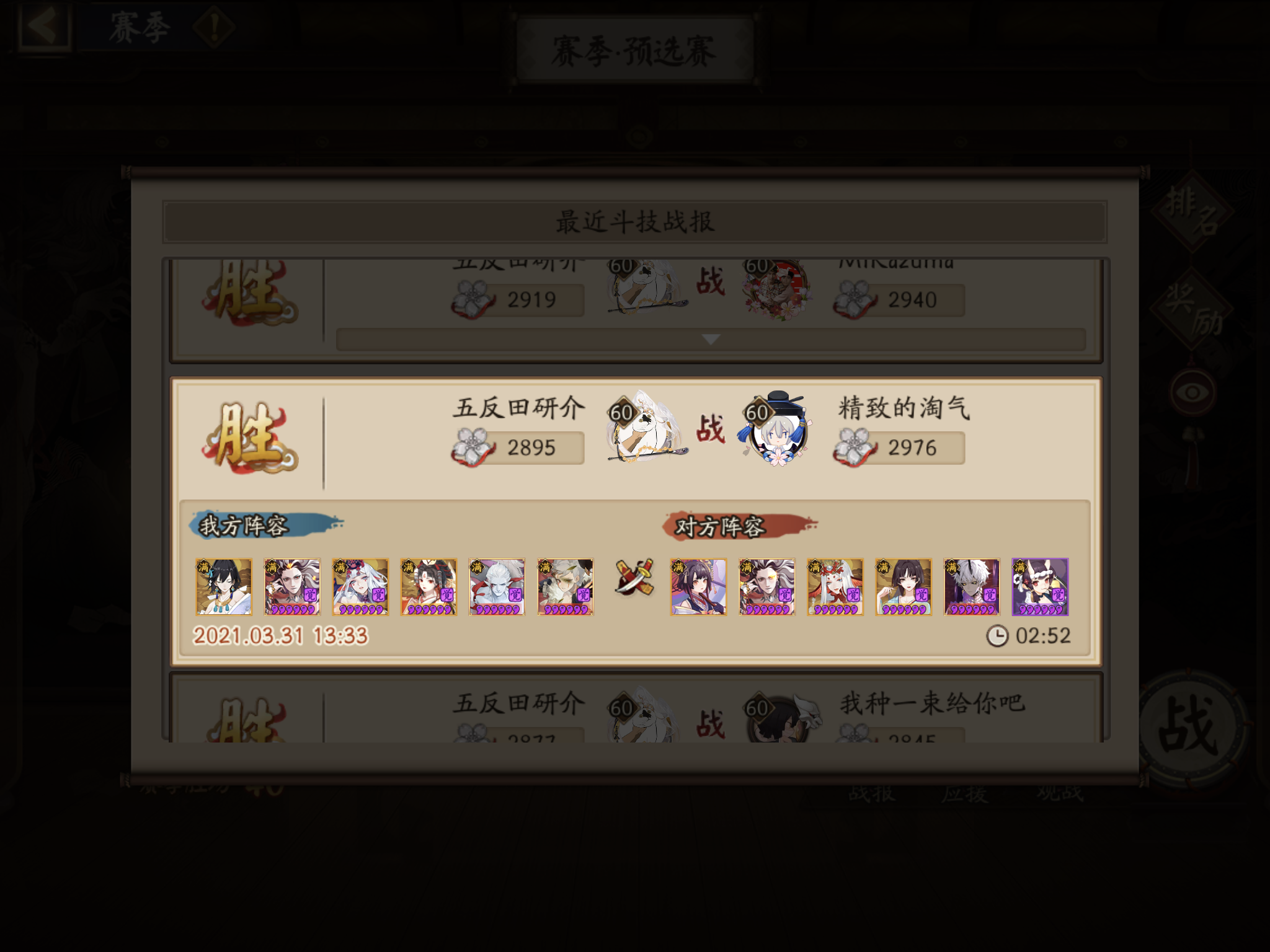
Task: Open the ranking diamond icon
Action: click(x=1192, y=211)
